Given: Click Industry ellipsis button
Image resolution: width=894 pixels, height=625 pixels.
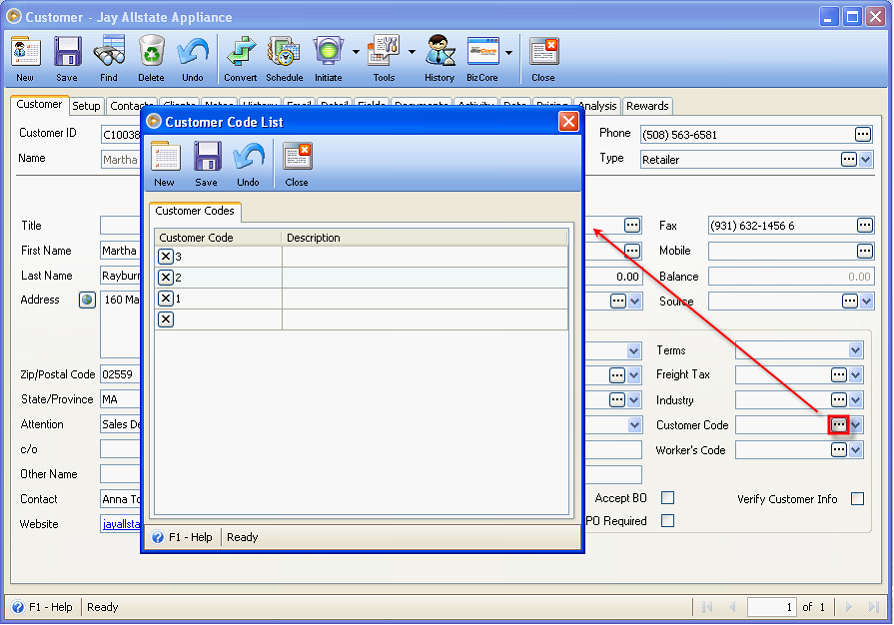Looking at the screenshot, I should 839,400.
